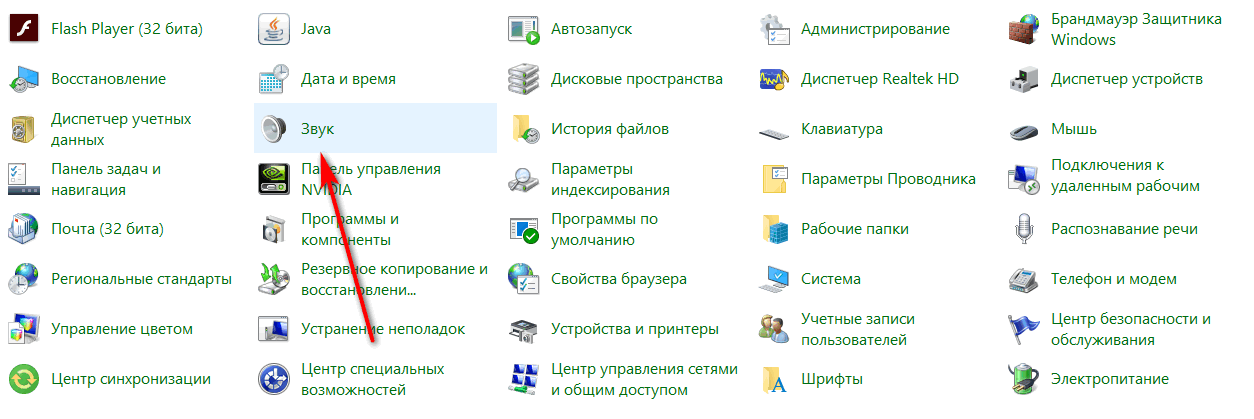Click the Учетные записи пользователей icon
Image resolution: width=1254 pixels, height=419 pixels.
click(773, 329)
